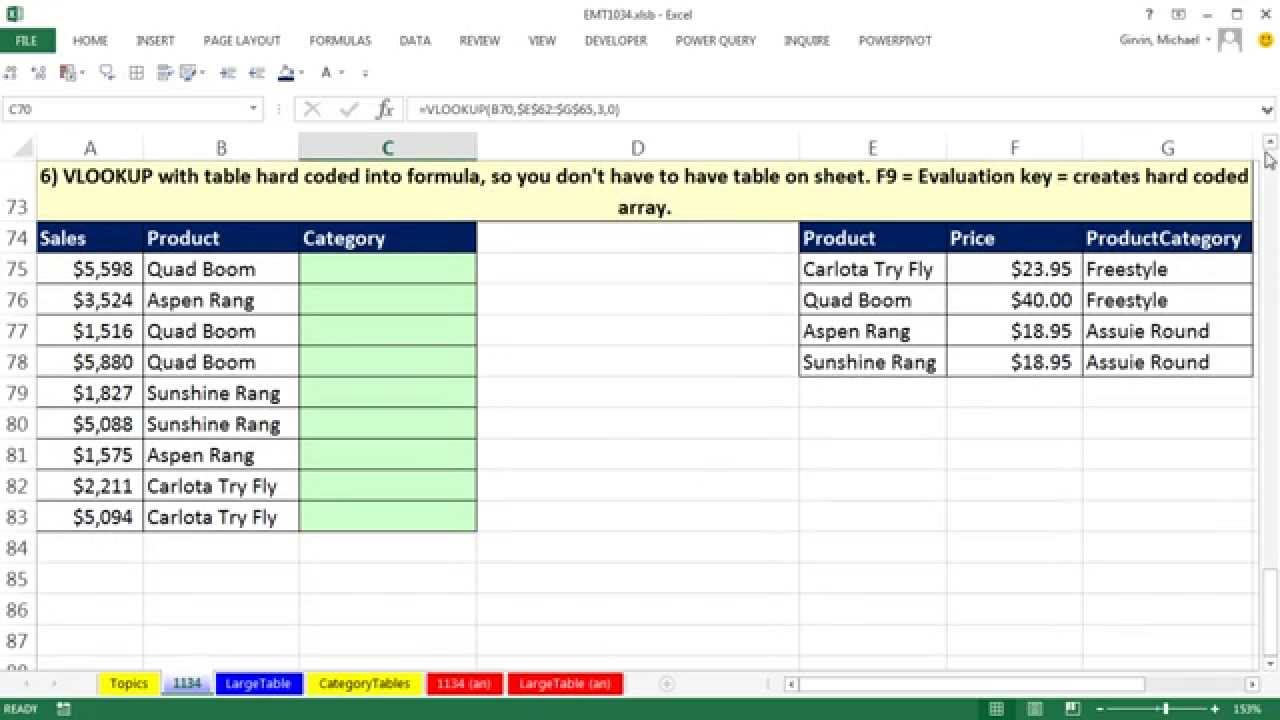Switch to Page Layout view icon

coord(1035,709)
